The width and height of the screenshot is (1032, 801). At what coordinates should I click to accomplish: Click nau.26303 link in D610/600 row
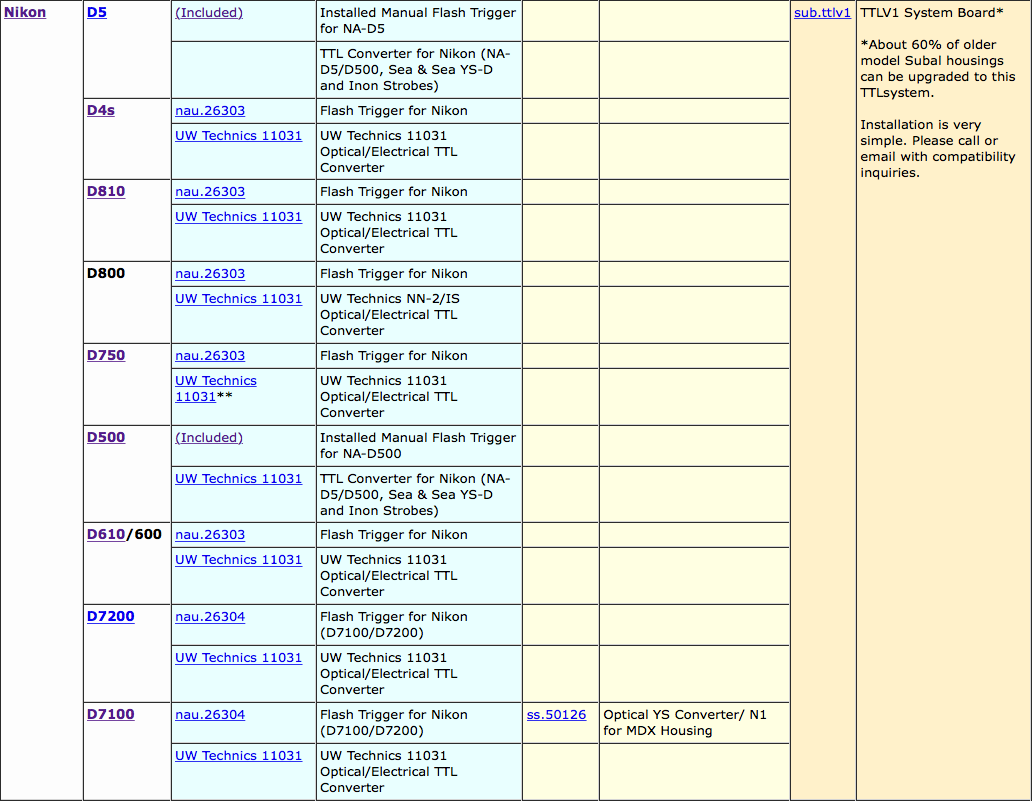click(x=210, y=534)
